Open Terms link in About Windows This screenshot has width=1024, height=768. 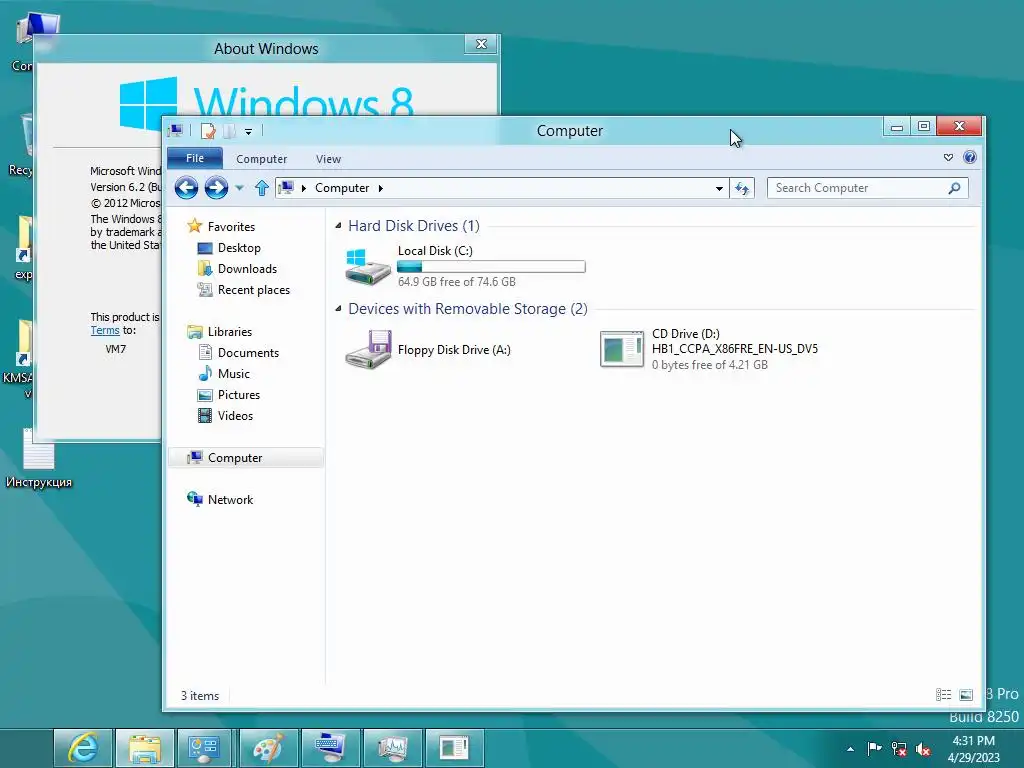click(x=104, y=330)
